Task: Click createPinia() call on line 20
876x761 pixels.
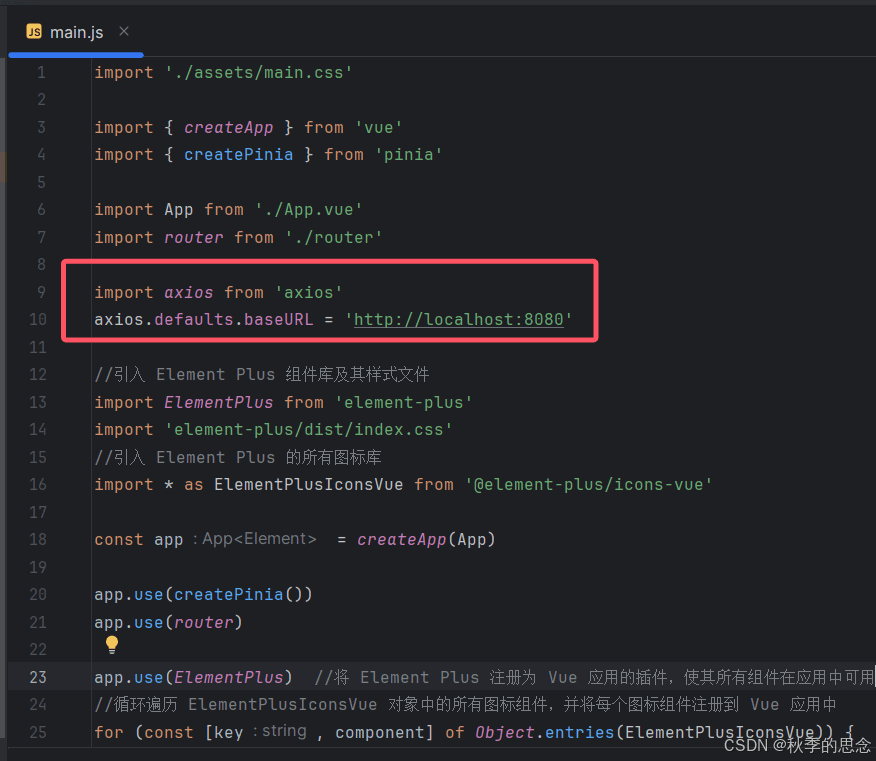Action: tap(243, 594)
